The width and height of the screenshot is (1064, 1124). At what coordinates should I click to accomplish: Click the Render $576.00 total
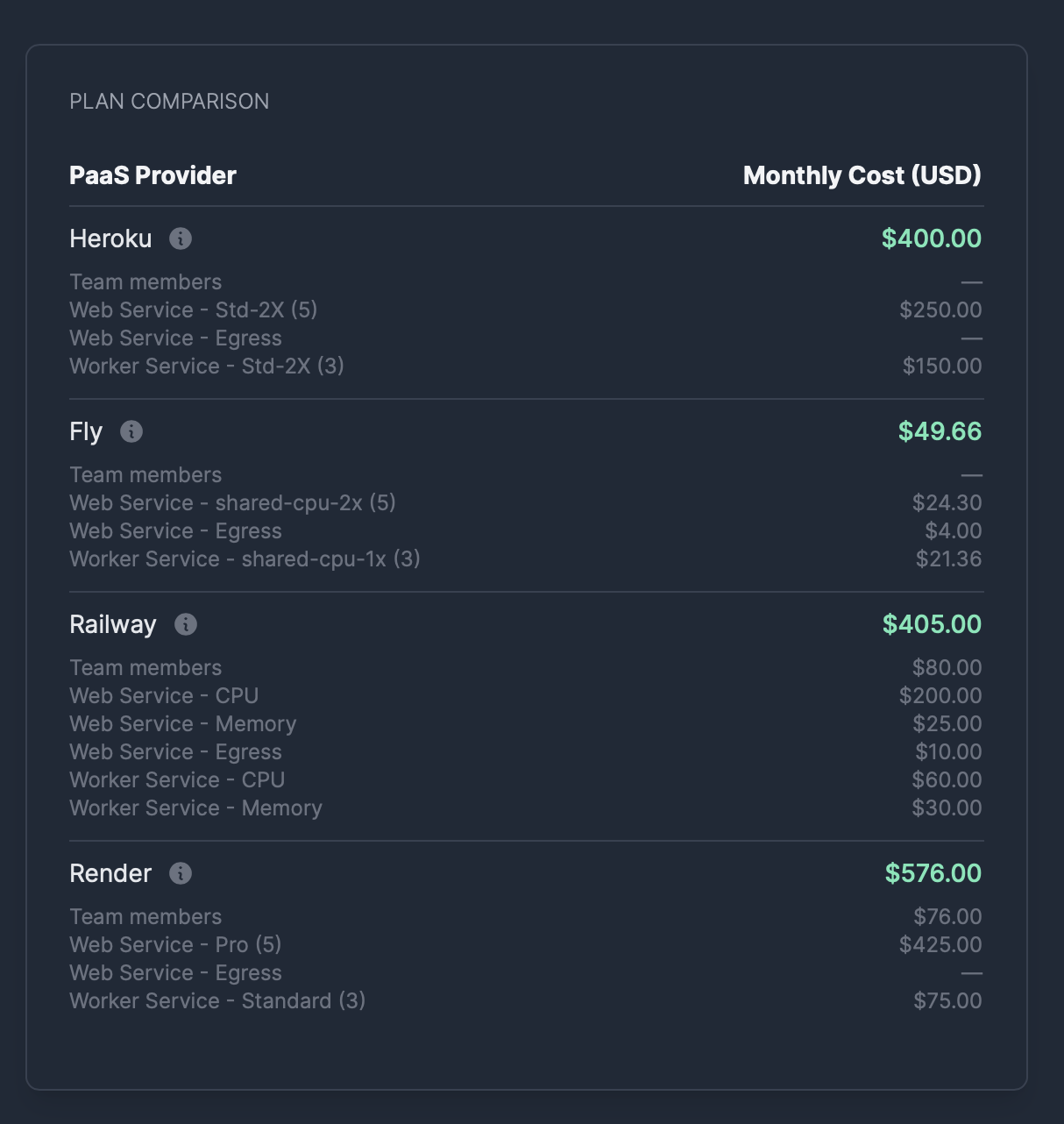pyautogui.click(x=933, y=873)
